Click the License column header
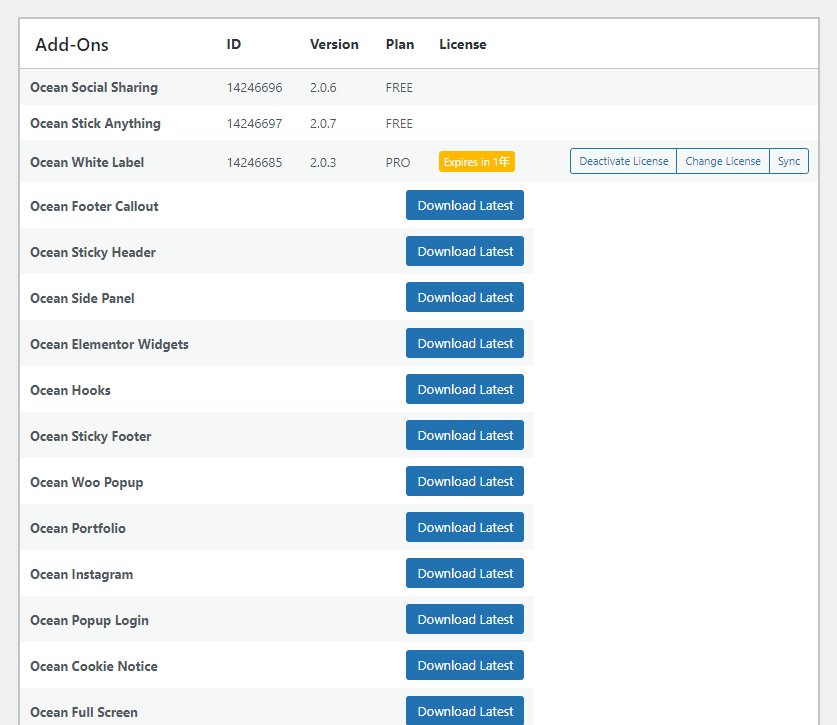The image size is (837, 725). pyautogui.click(x=463, y=44)
